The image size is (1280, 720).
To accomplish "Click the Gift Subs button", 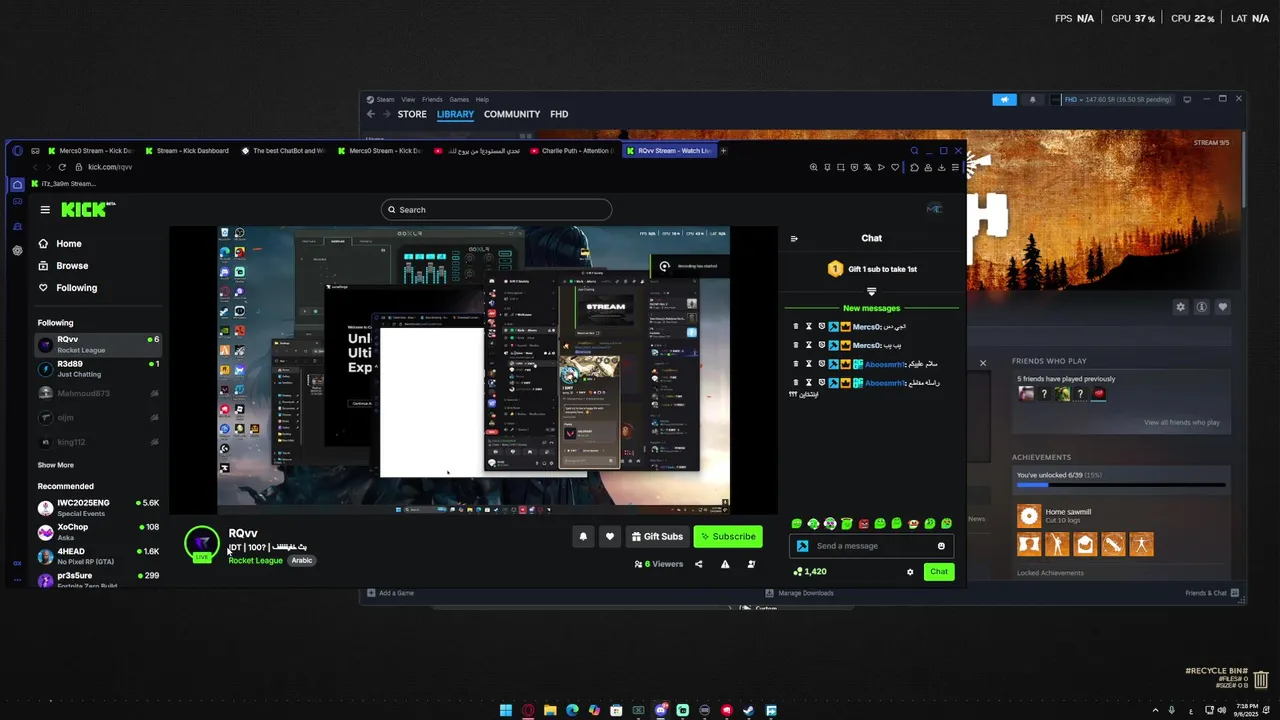I will pos(657,537).
